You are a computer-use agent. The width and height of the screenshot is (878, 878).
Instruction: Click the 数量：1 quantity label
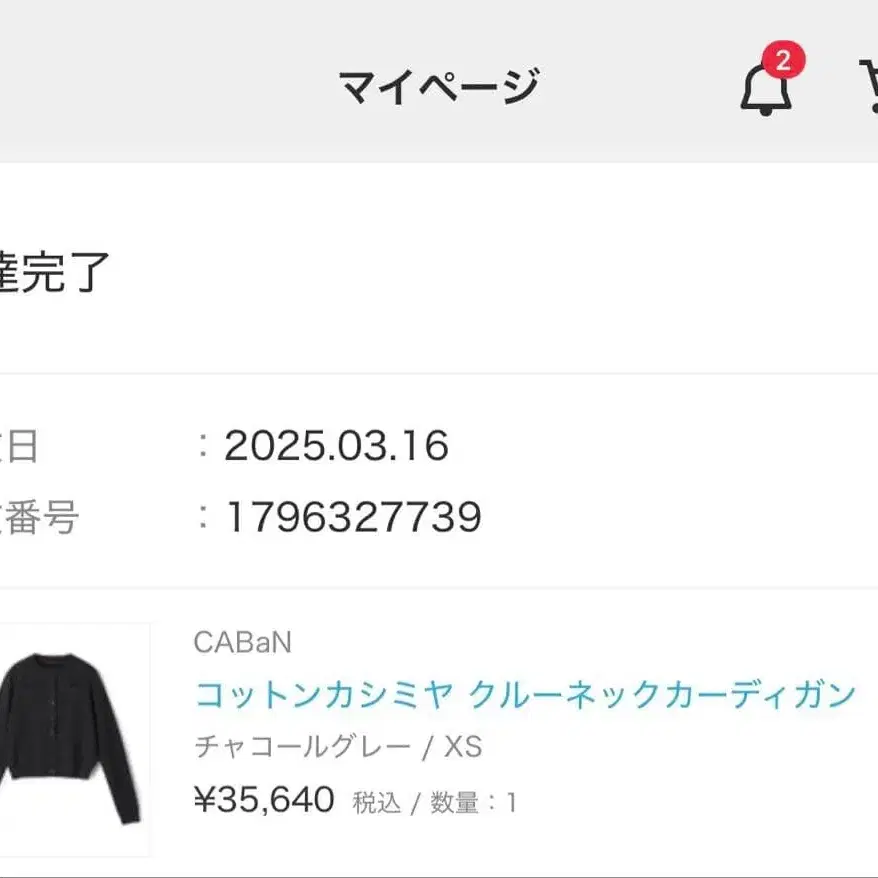(473, 802)
